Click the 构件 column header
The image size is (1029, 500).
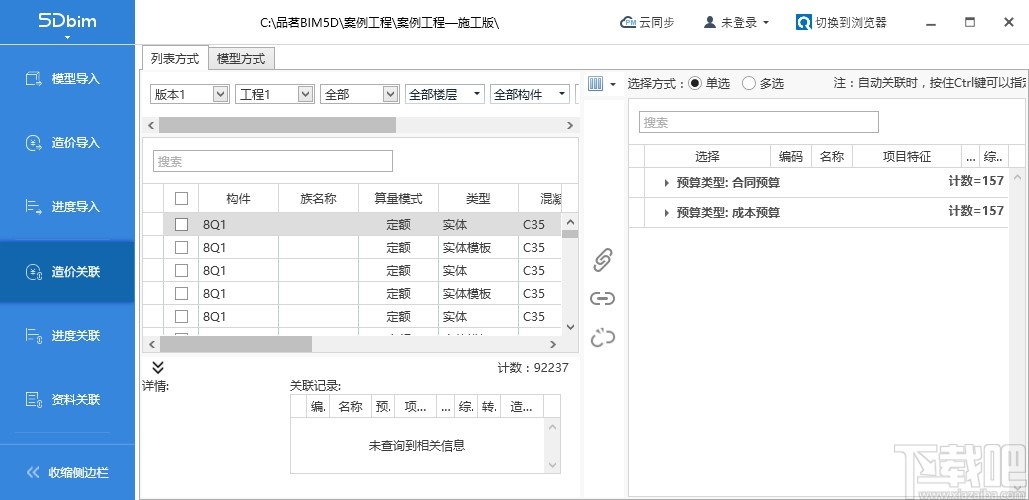click(x=238, y=198)
